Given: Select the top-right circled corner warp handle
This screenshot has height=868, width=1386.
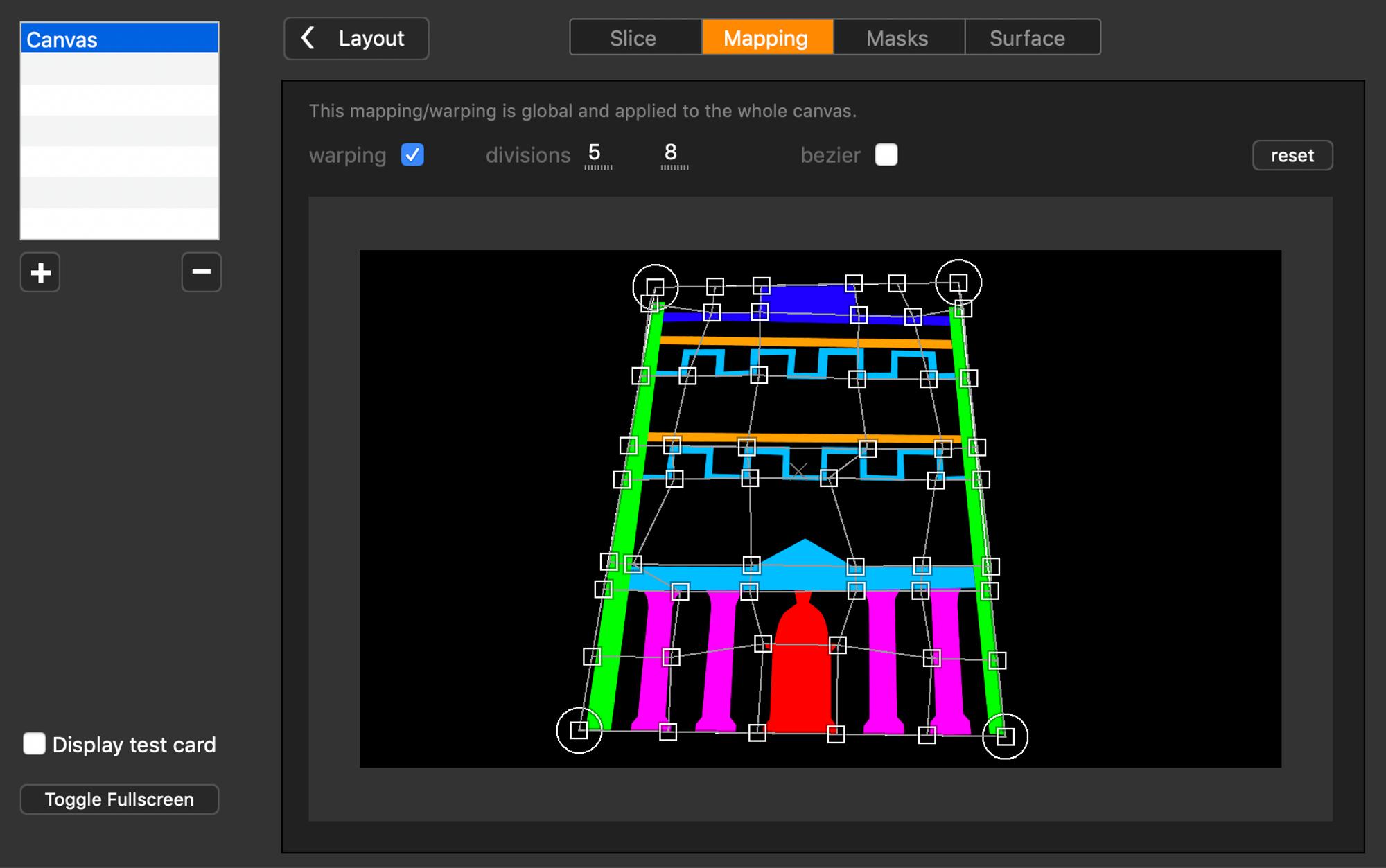Looking at the screenshot, I should point(958,283).
